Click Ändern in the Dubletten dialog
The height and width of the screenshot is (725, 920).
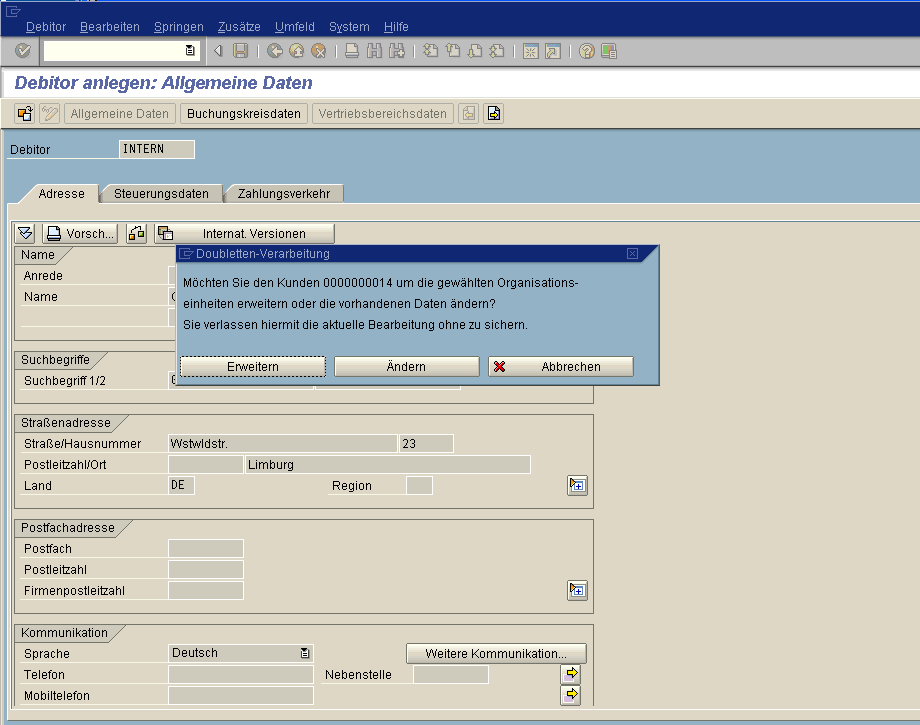pos(407,367)
